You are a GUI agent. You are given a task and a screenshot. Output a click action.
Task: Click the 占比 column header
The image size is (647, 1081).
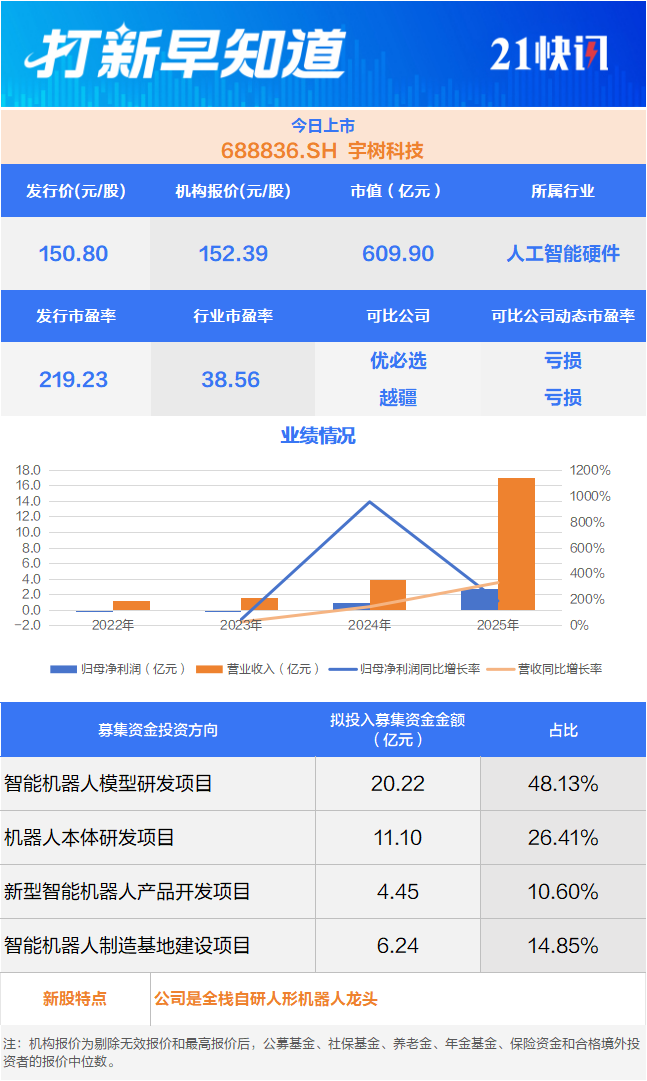563,730
